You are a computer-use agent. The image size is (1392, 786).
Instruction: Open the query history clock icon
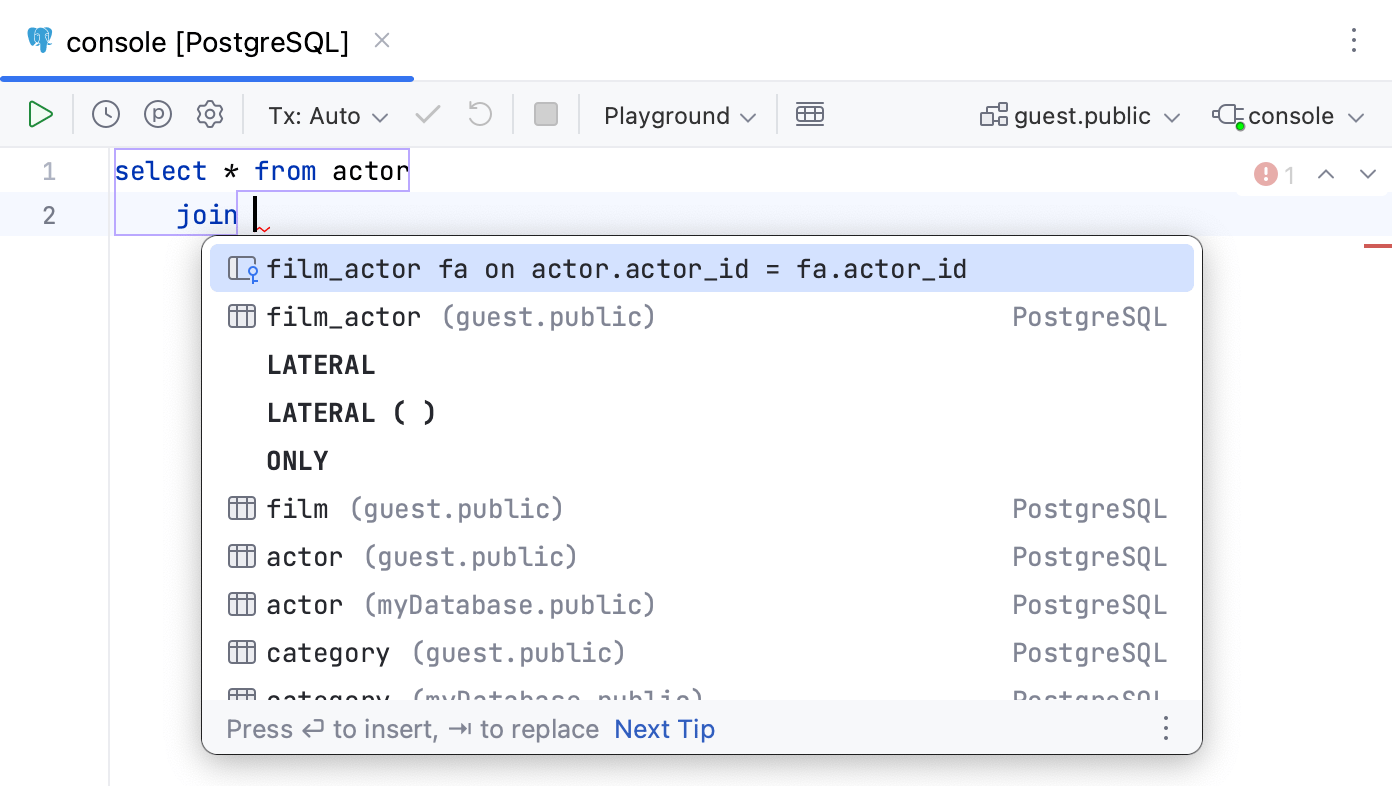pyautogui.click(x=106, y=115)
